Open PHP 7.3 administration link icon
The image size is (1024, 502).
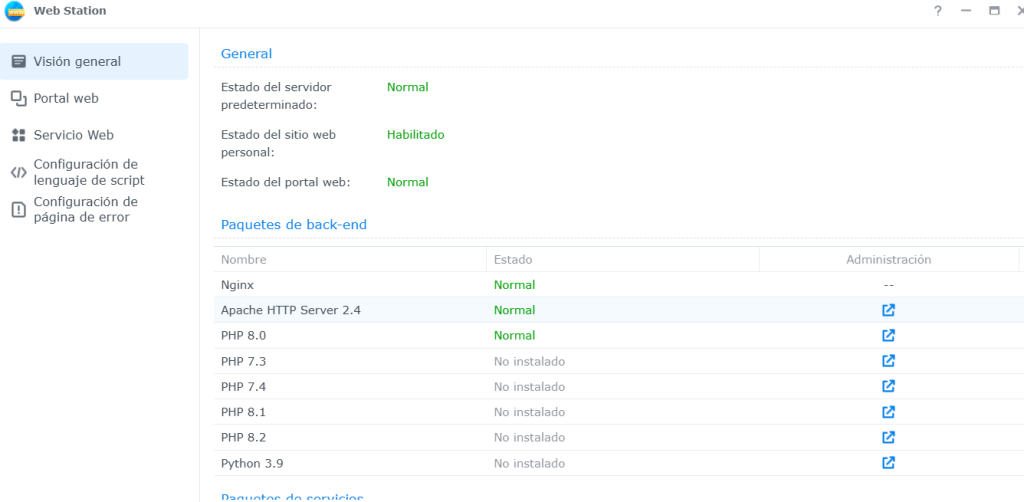pyautogui.click(x=888, y=361)
